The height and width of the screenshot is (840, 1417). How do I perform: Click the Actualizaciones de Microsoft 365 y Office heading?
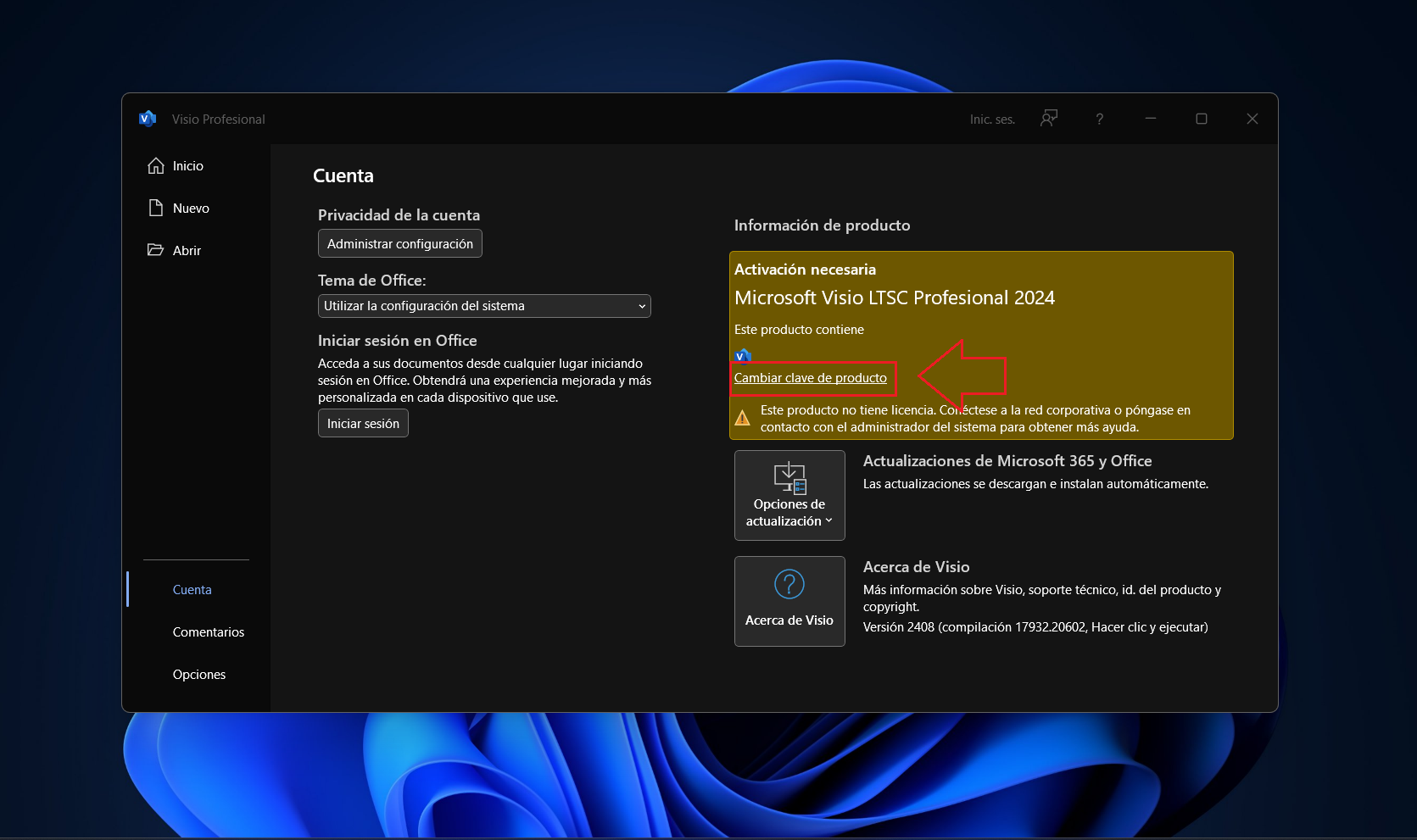(1007, 461)
